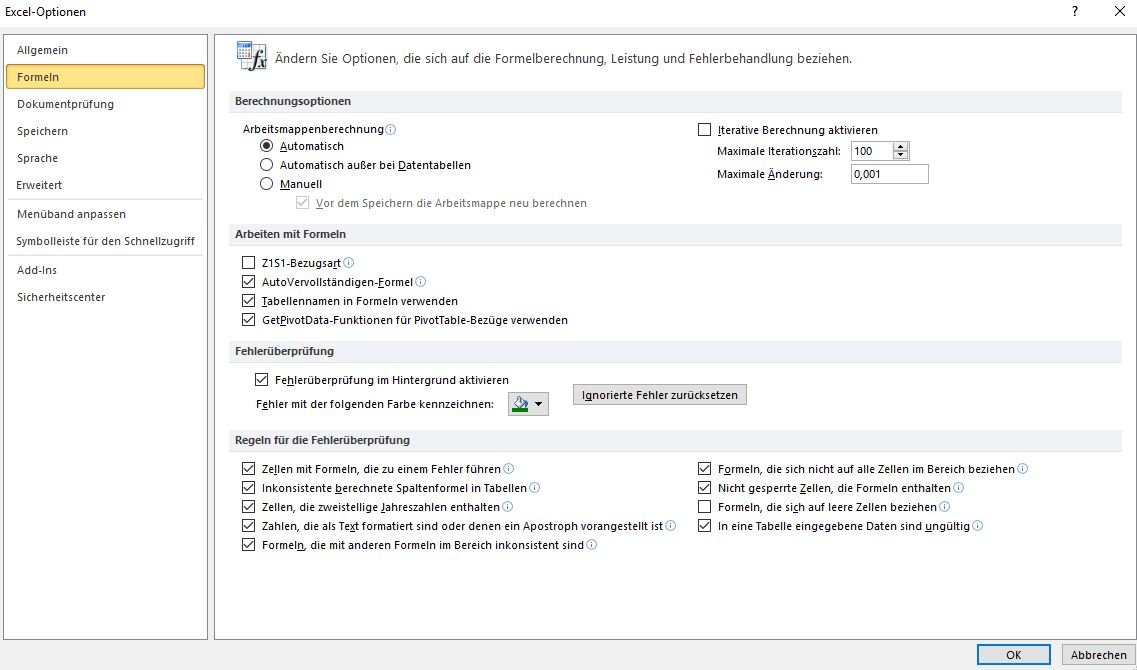Click info icon for 'nicht auf alle Zellen im Bereich' rule
This screenshot has height=670, width=1137.
pyautogui.click(x=1022, y=468)
